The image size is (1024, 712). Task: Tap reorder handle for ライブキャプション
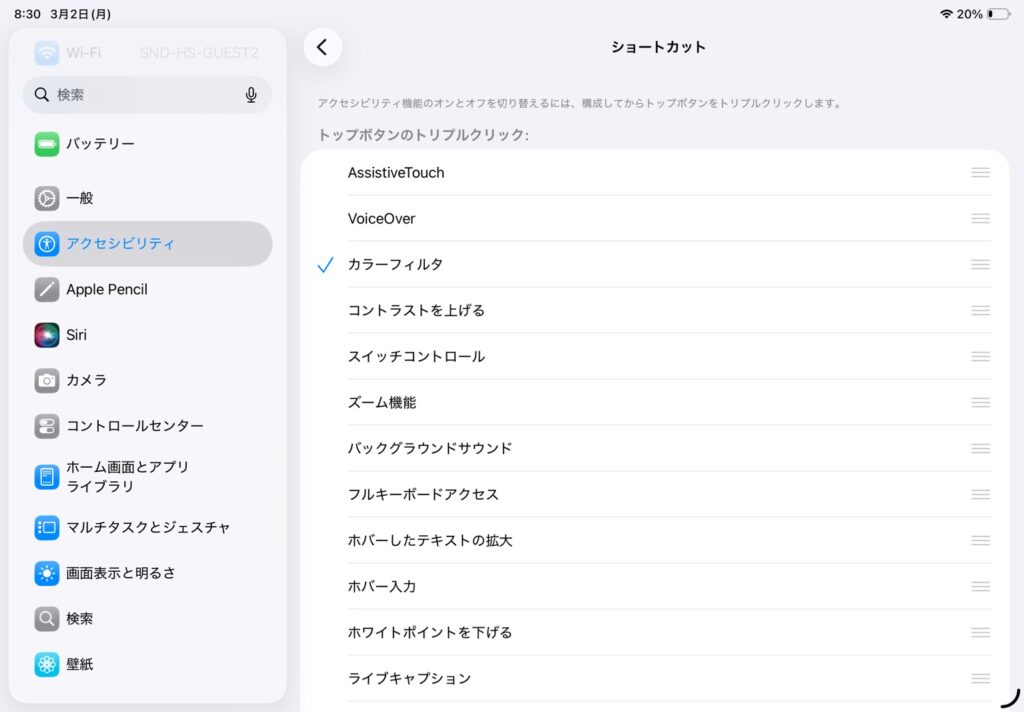point(980,679)
